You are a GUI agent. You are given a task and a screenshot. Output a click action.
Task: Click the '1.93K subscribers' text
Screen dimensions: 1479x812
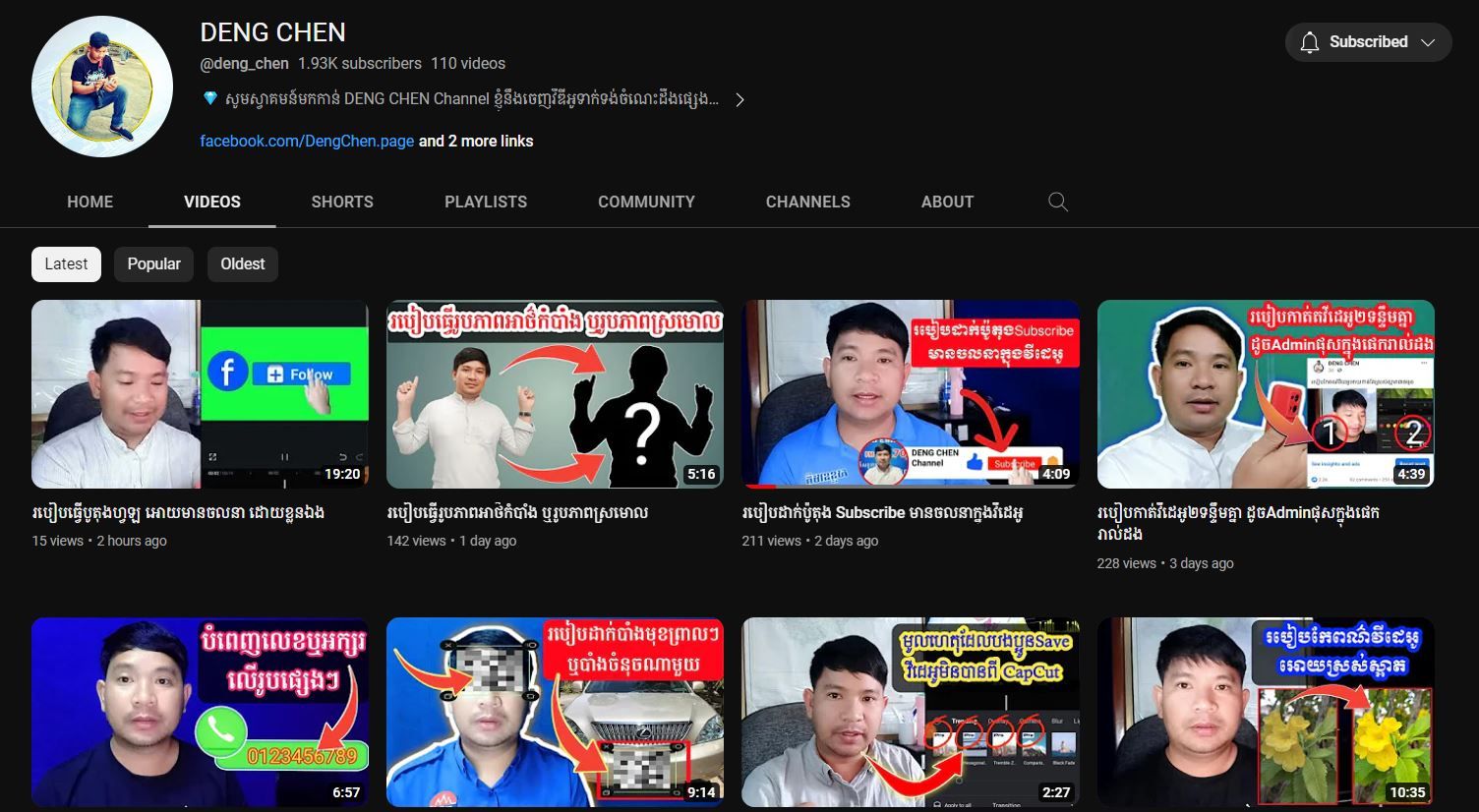pyautogui.click(x=360, y=63)
